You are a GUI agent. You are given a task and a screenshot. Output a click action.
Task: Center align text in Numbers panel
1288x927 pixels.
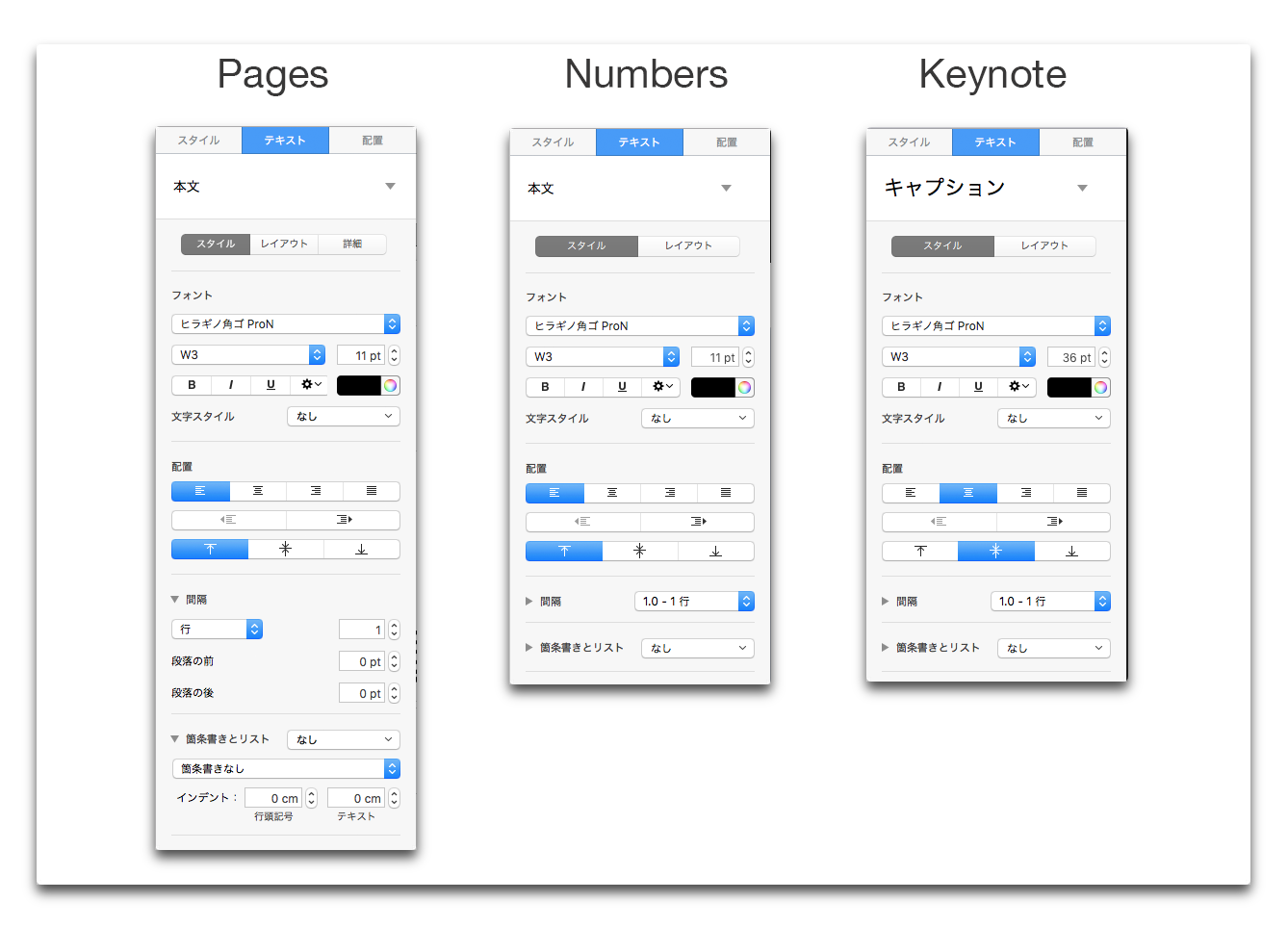click(x=612, y=493)
